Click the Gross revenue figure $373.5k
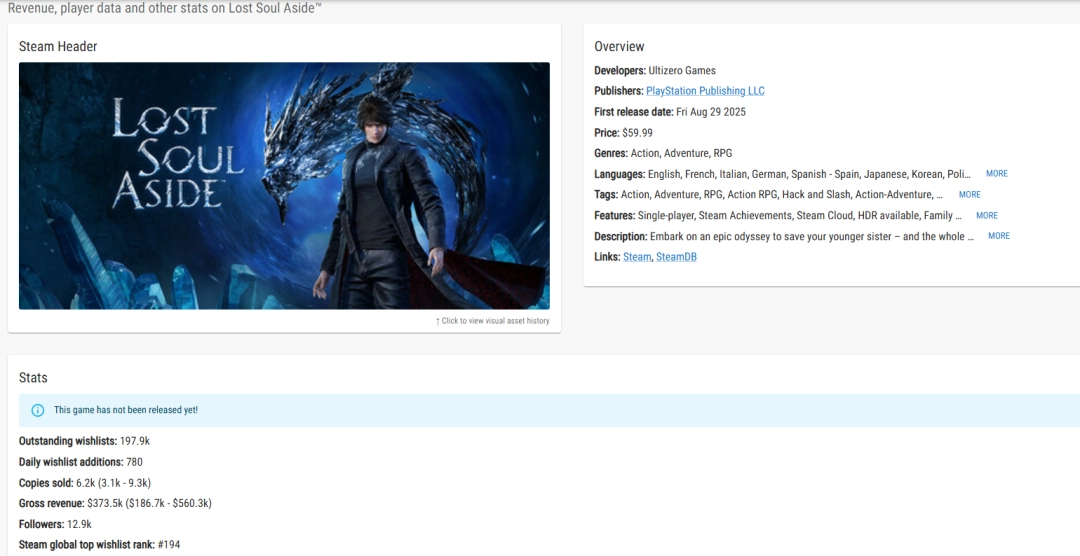This screenshot has width=1080, height=556. [x=105, y=504]
